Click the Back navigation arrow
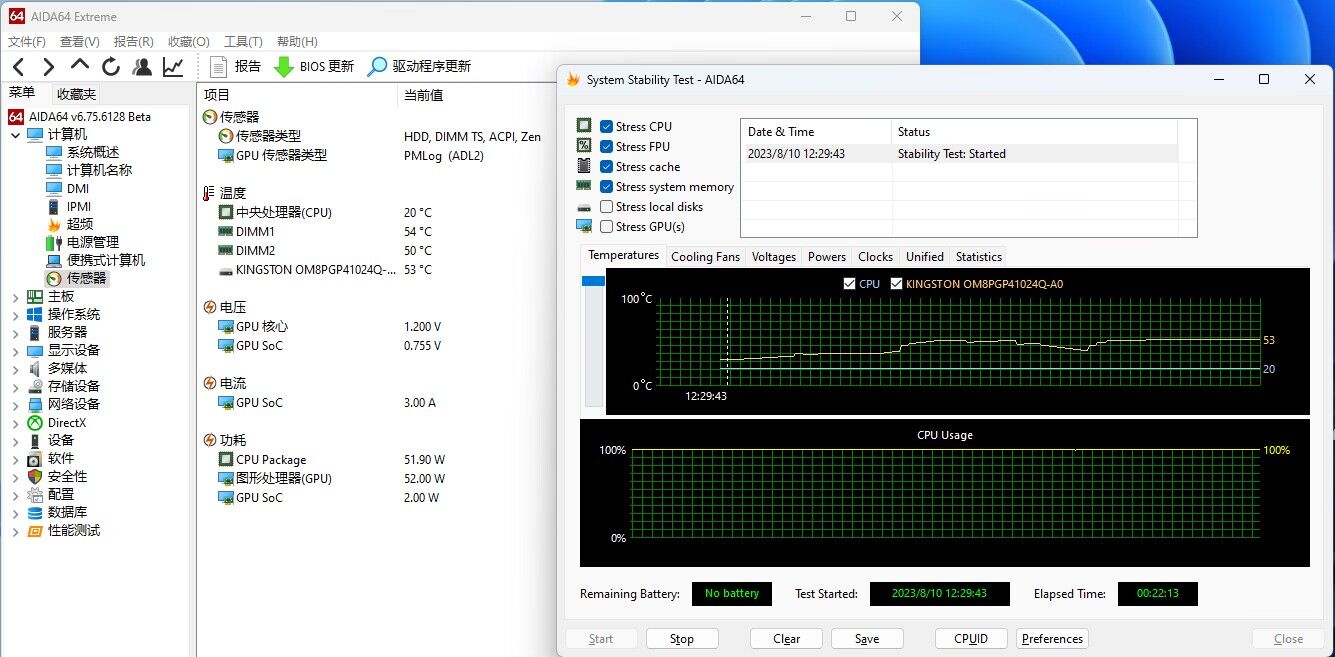The height and width of the screenshot is (657, 1335). (x=18, y=67)
